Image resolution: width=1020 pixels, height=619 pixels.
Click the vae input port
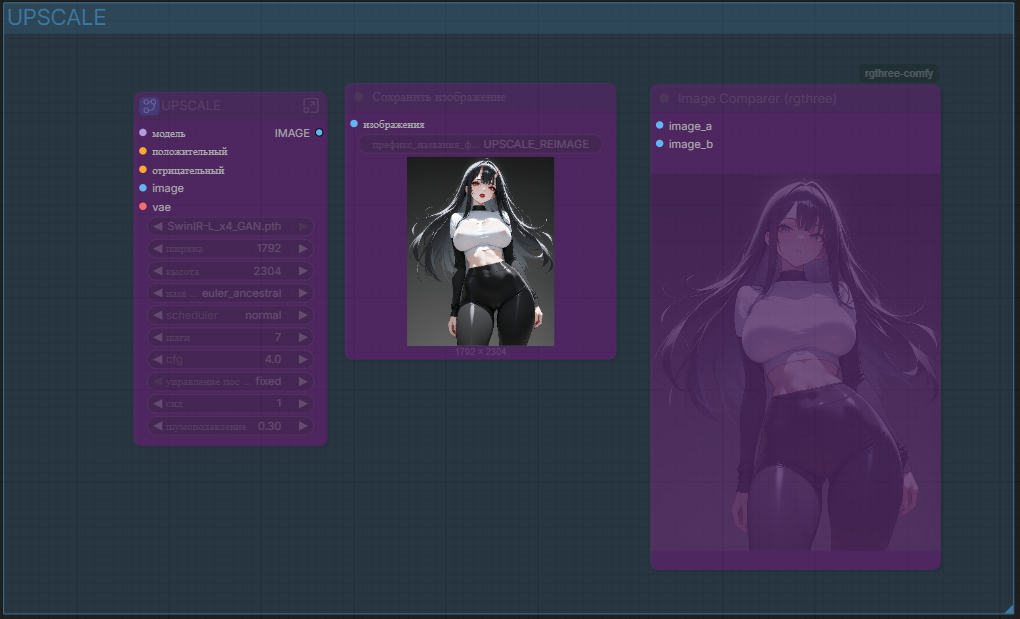click(143, 207)
